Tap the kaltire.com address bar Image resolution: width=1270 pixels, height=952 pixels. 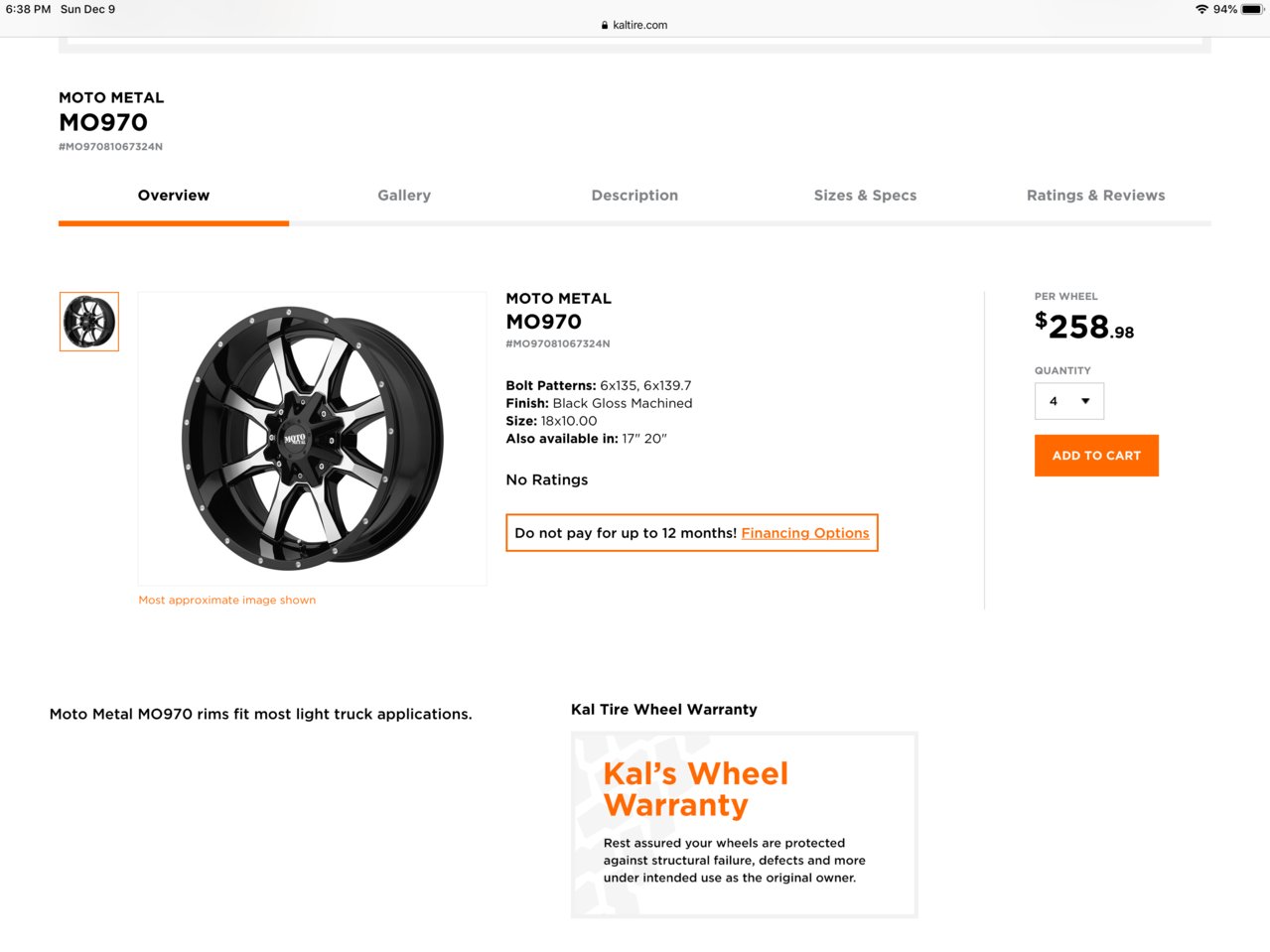pos(635,25)
